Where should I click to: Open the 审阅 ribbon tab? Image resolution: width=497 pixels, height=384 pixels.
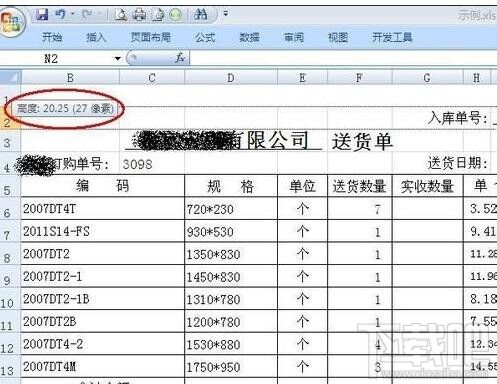[294, 37]
